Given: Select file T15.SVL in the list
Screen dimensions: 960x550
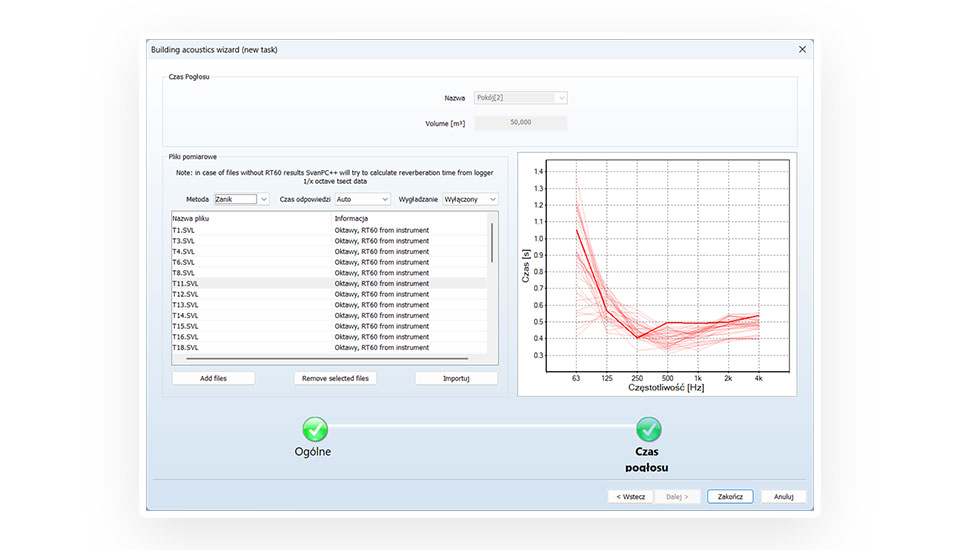Looking at the screenshot, I should 329,326.
